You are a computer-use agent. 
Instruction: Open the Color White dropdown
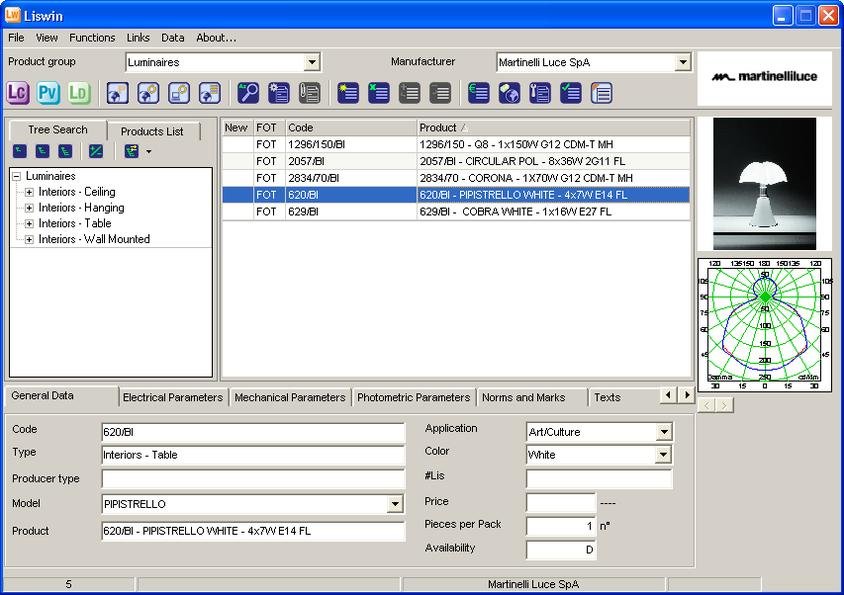pyautogui.click(x=663, y=455)
